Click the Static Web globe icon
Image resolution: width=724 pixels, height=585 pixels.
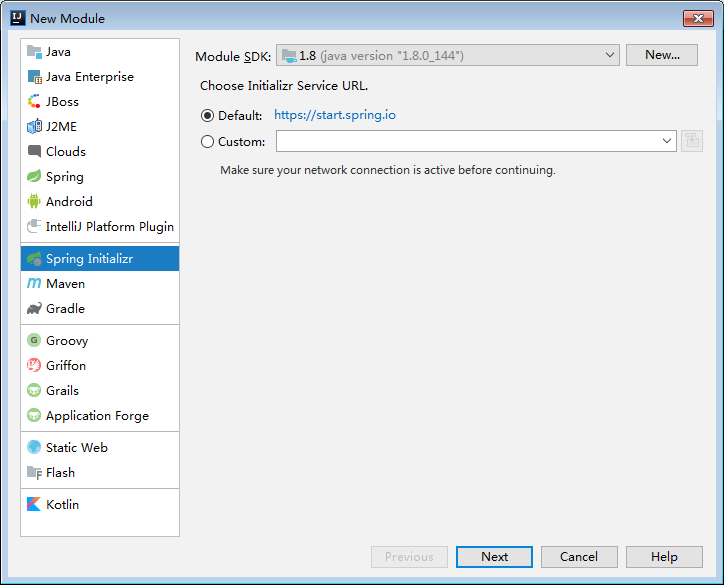click(34, 447)
